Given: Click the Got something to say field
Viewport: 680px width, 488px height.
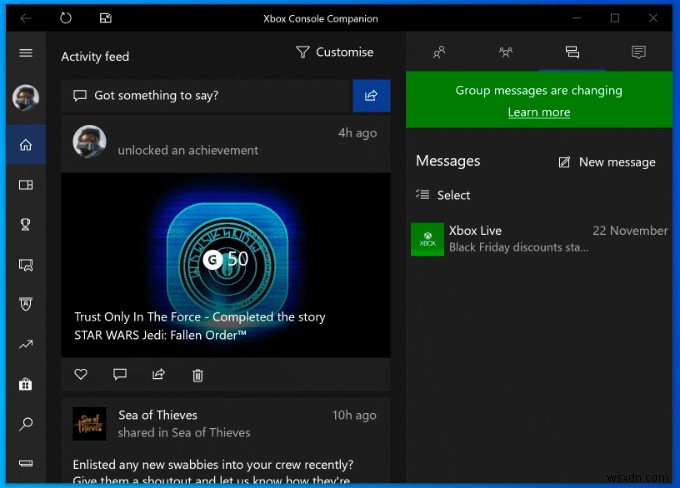Looking at the screenshot, I should (x=207, y=95).
